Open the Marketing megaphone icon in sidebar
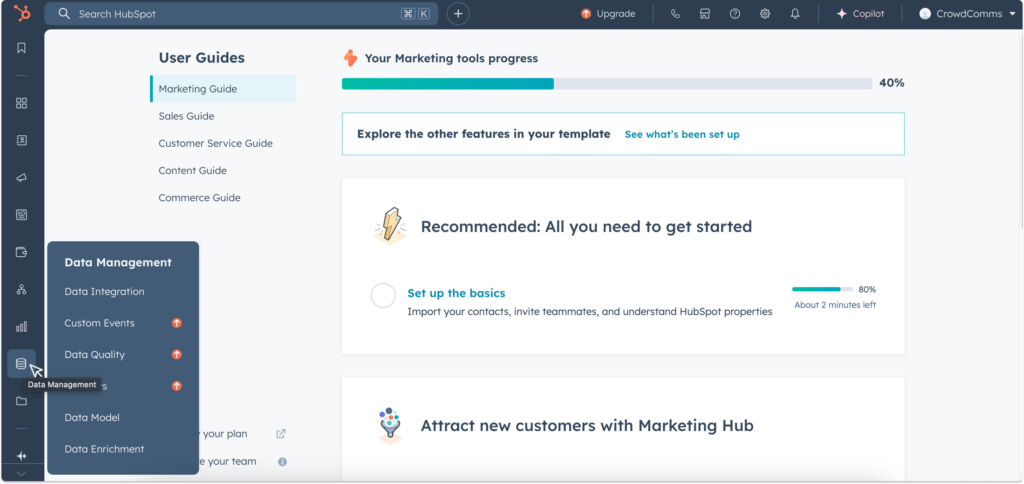1024x484 pixels. pyautogui.click(x=22, y=178)
